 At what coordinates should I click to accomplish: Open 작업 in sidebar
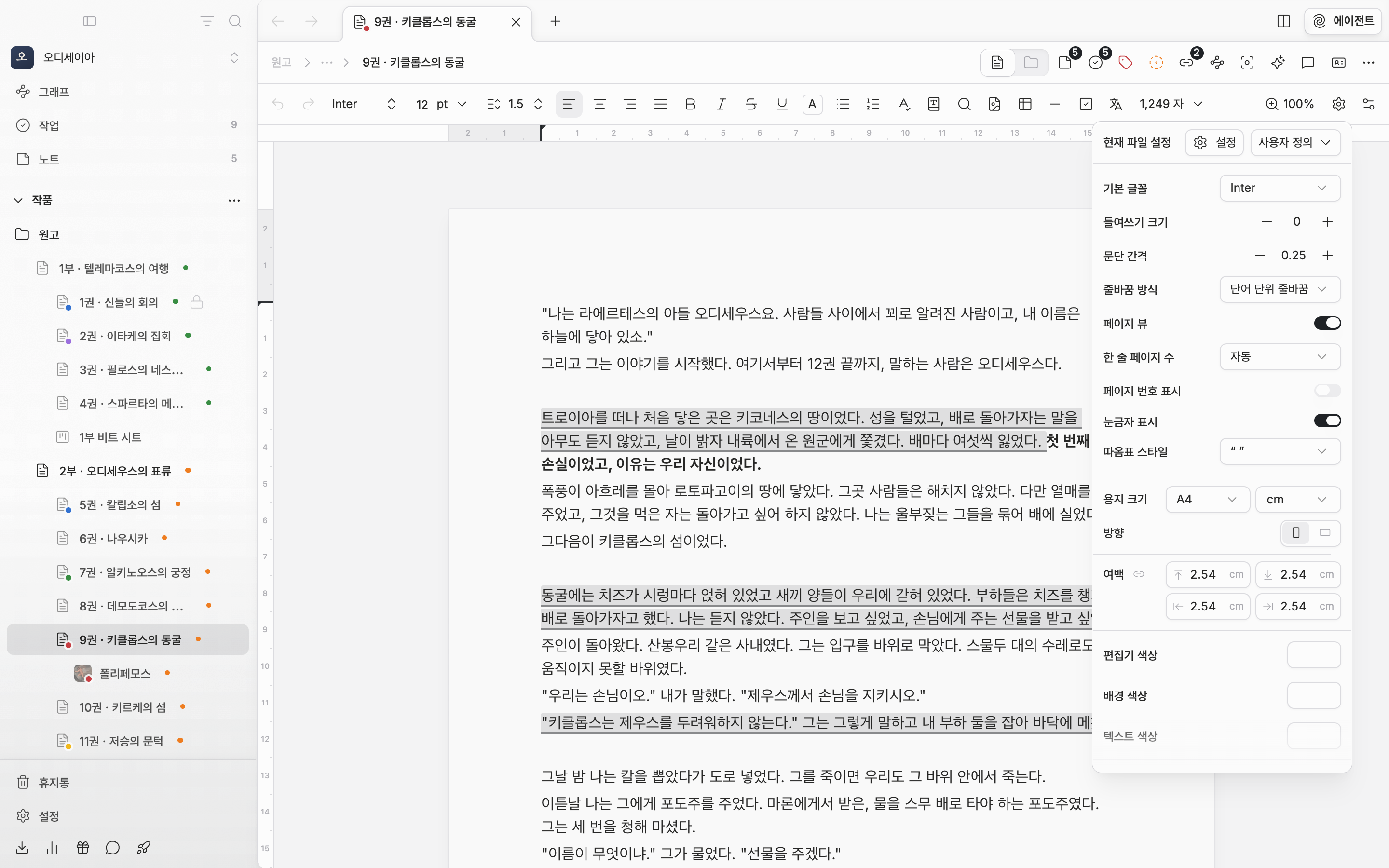tap(127, 125)
